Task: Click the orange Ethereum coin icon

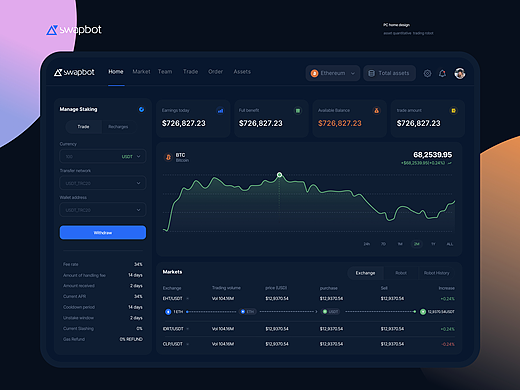Action: pos(314,73)
